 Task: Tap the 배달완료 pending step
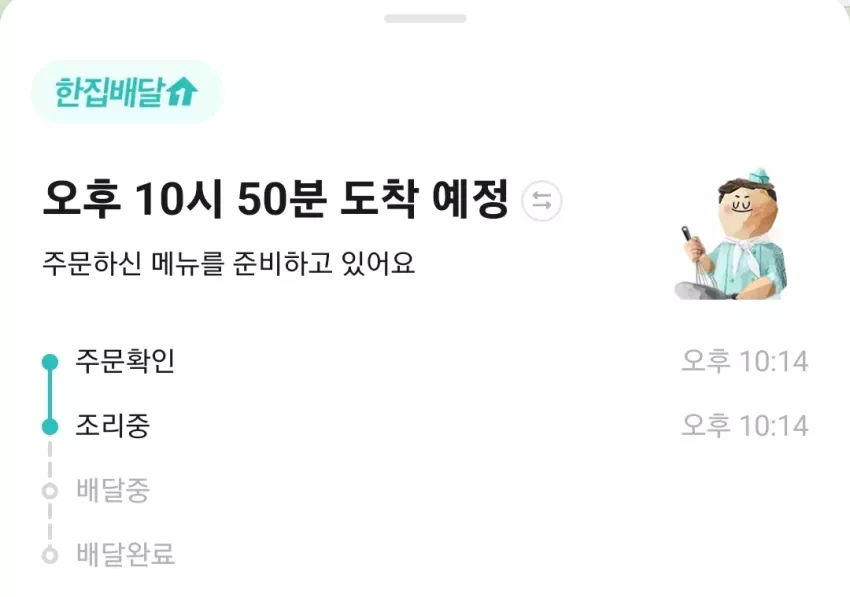pos(125,554)
